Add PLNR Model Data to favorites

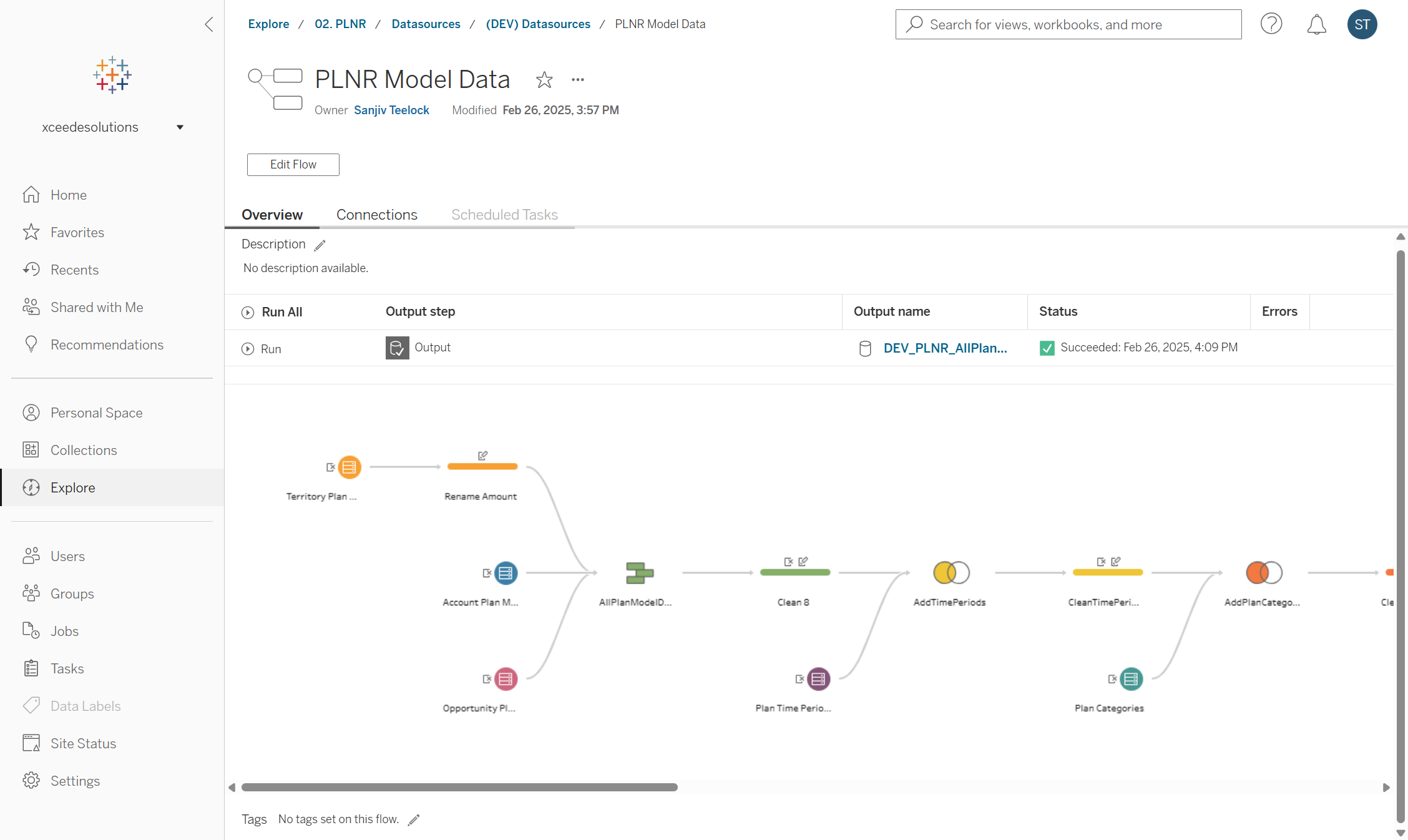pos(544,80)
